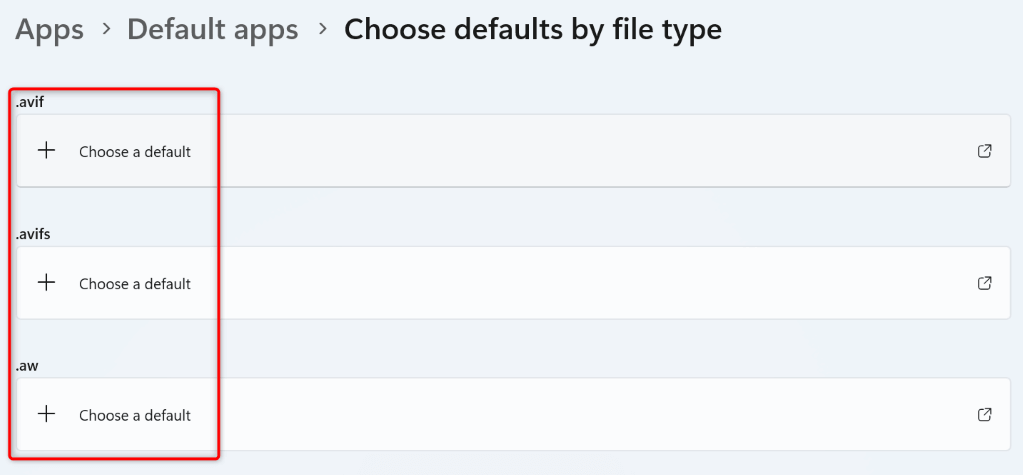The height and width of the screenshot is (475, 1023).
Task: Click the .avif file type label
Action: pos(31,101)
